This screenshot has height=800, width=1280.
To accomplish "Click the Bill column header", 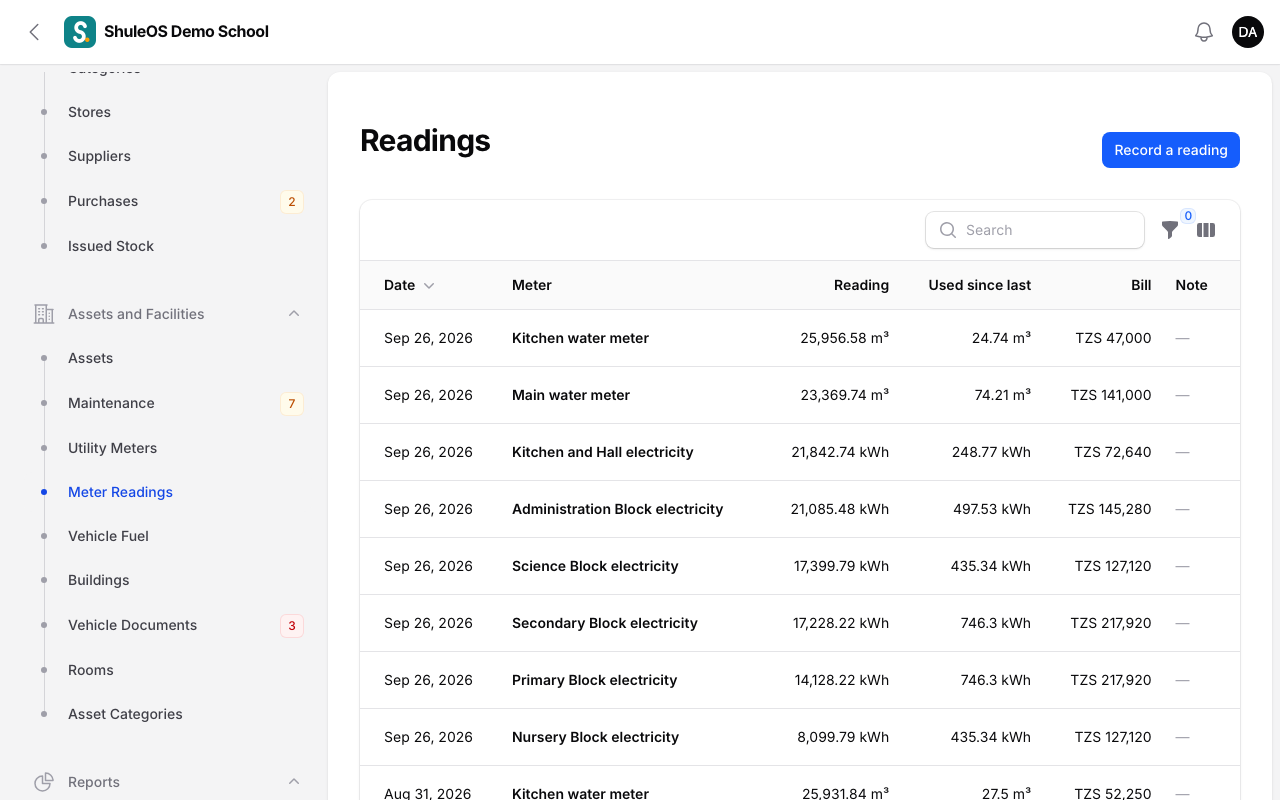I will [x=1141, y=285].
